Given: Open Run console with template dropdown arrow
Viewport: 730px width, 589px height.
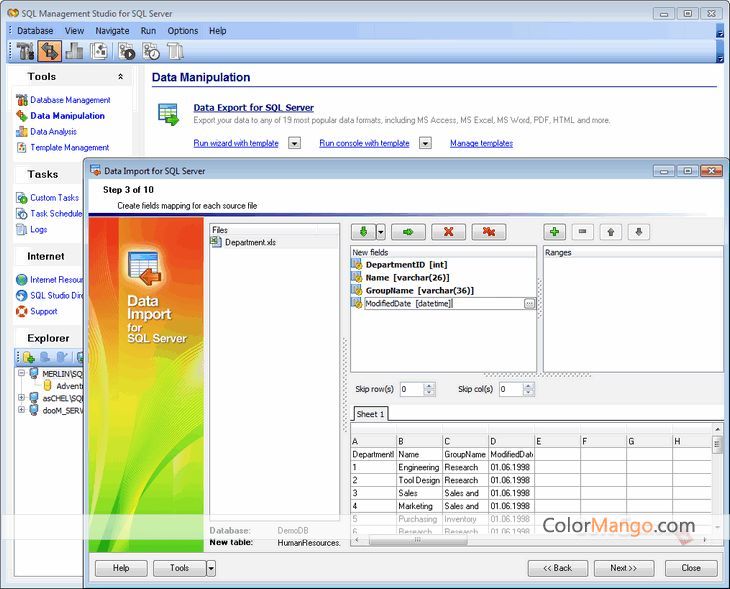Looking at the screenshot, I should (425, 143).
